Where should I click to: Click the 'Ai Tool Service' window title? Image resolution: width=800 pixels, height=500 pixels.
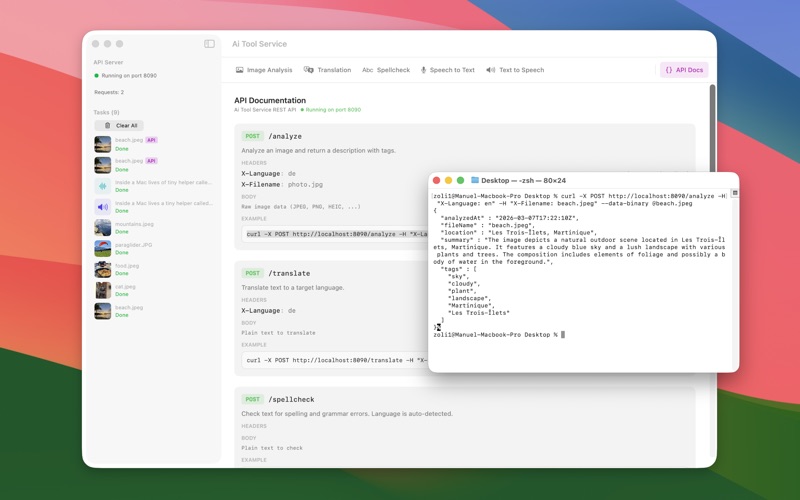click(259, 44)
